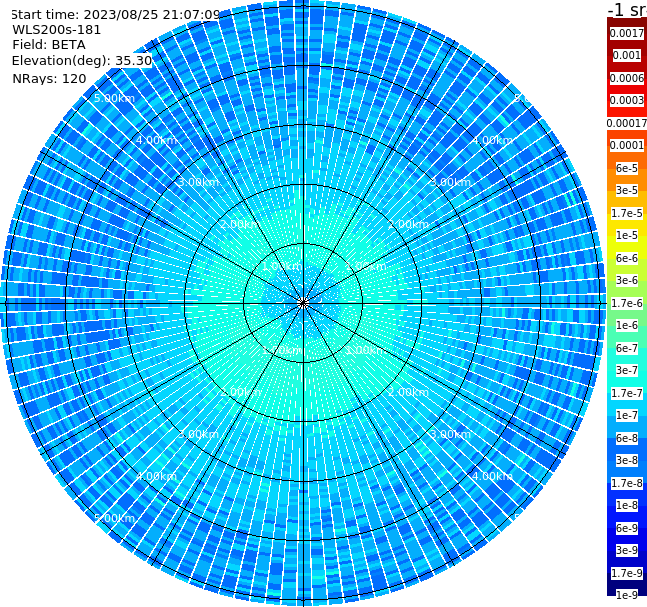647x607 pixels.
Task: Click the 1.7e-8 colorbar label
Action: [627, 483]
